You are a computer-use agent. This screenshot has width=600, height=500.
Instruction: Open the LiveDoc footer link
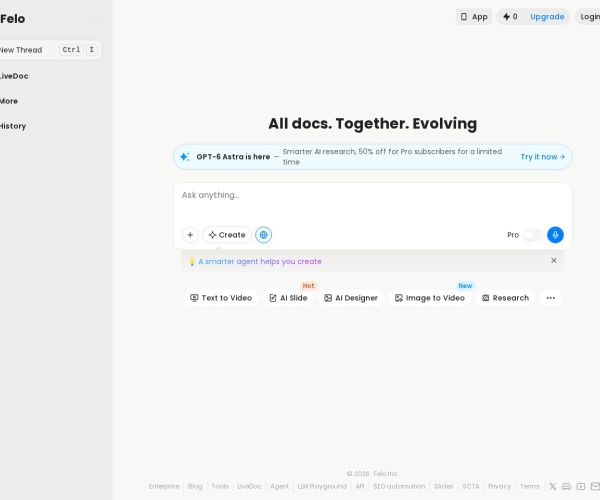click(x=249, y=486)
